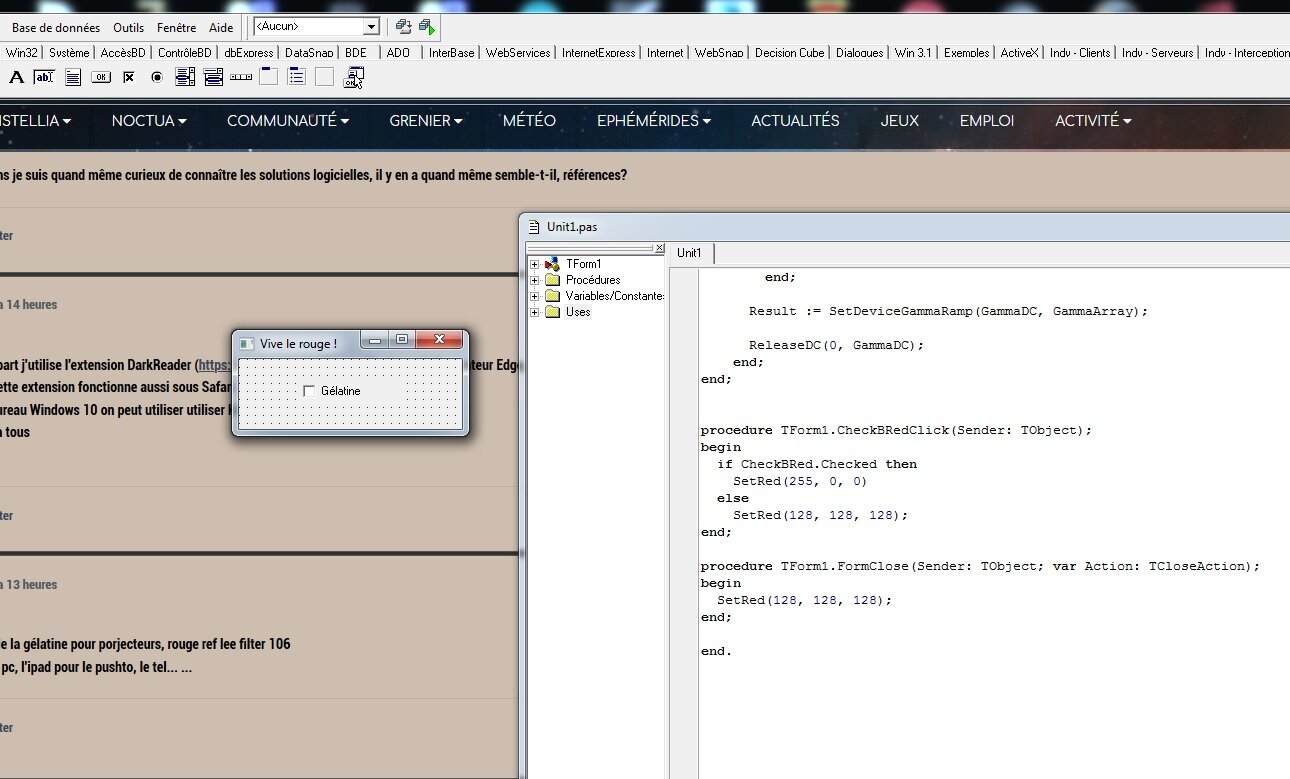
Task: Pick the Edit box component icon
Action: [44, 77]
